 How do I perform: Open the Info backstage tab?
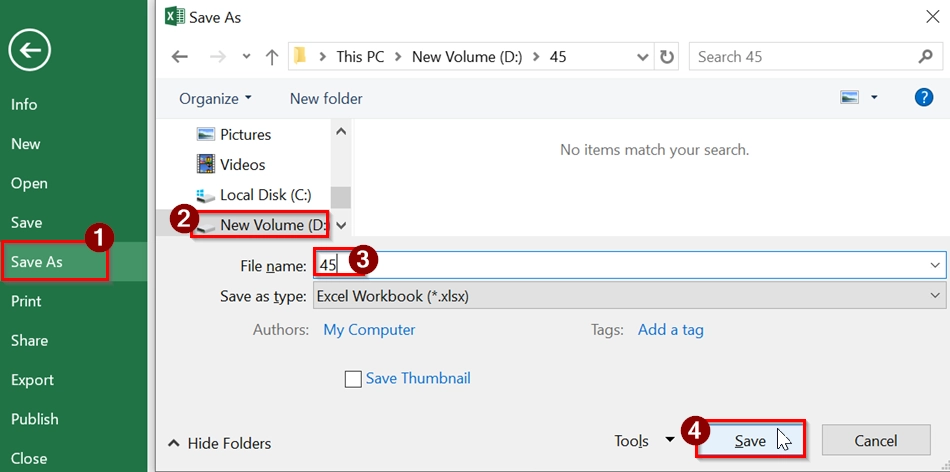[x=24, y=104]
